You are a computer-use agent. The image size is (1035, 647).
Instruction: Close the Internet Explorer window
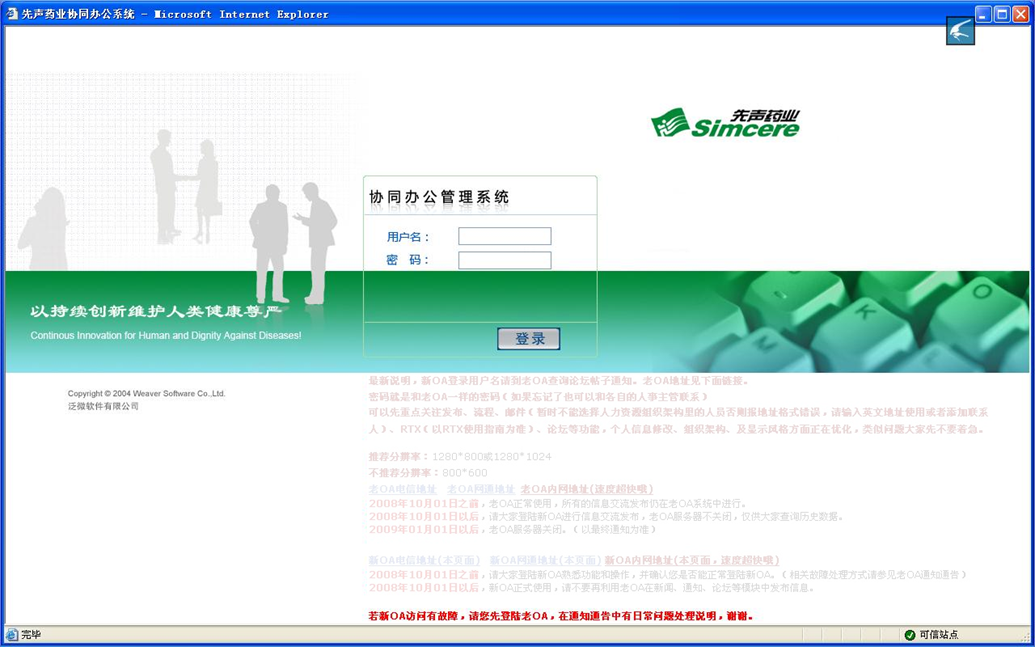click(1020, 14)
